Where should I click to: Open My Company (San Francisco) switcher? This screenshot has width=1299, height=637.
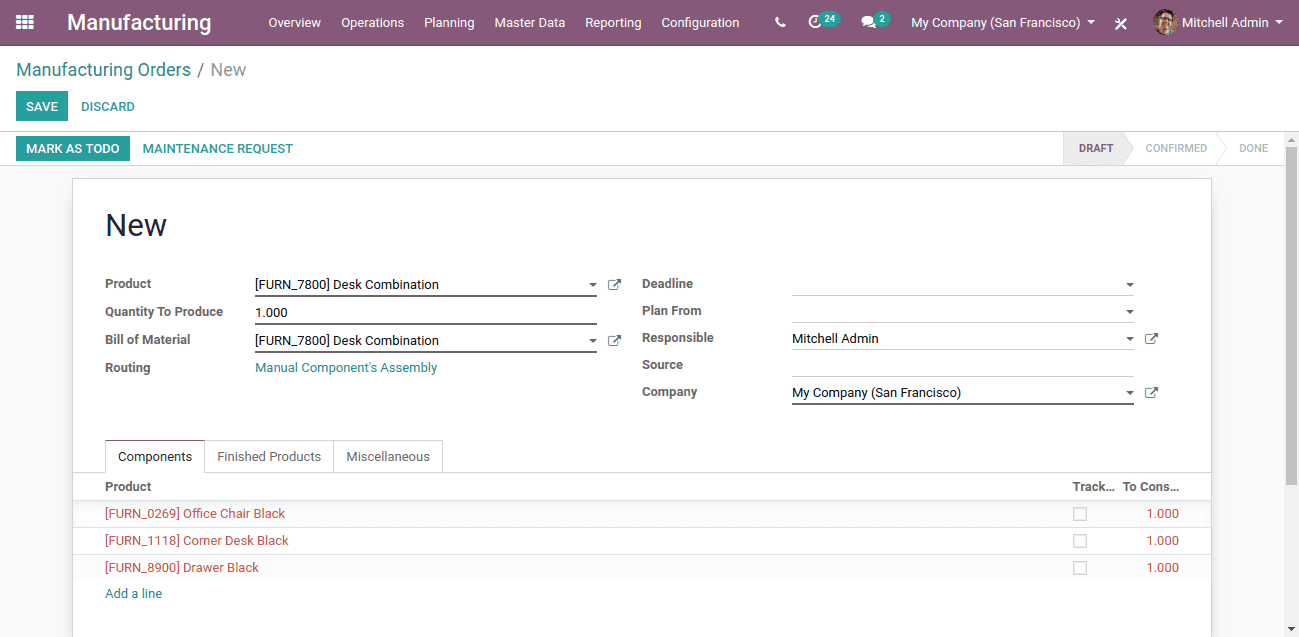[1002, 22]
